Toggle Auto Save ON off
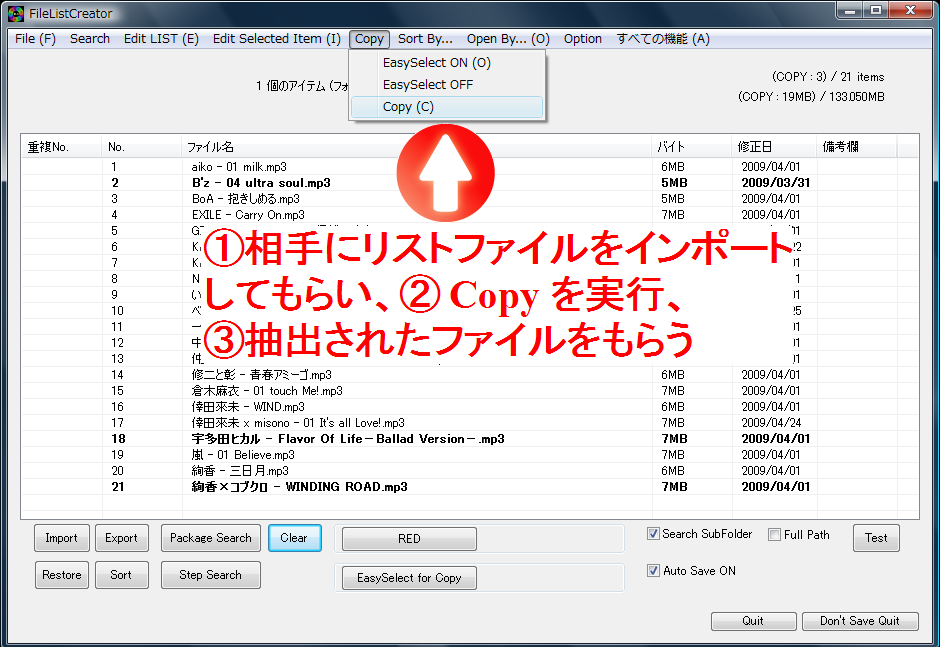940x651 pixels. click(x=654, y=570)
